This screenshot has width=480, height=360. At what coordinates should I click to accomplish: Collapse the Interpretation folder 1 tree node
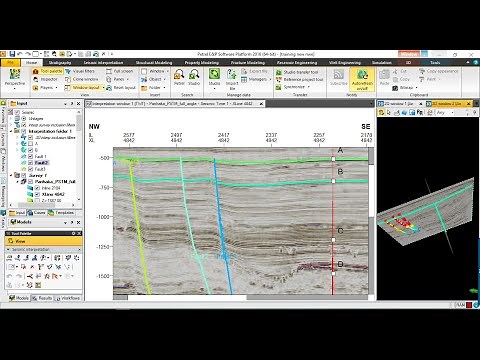coord(11,131)
